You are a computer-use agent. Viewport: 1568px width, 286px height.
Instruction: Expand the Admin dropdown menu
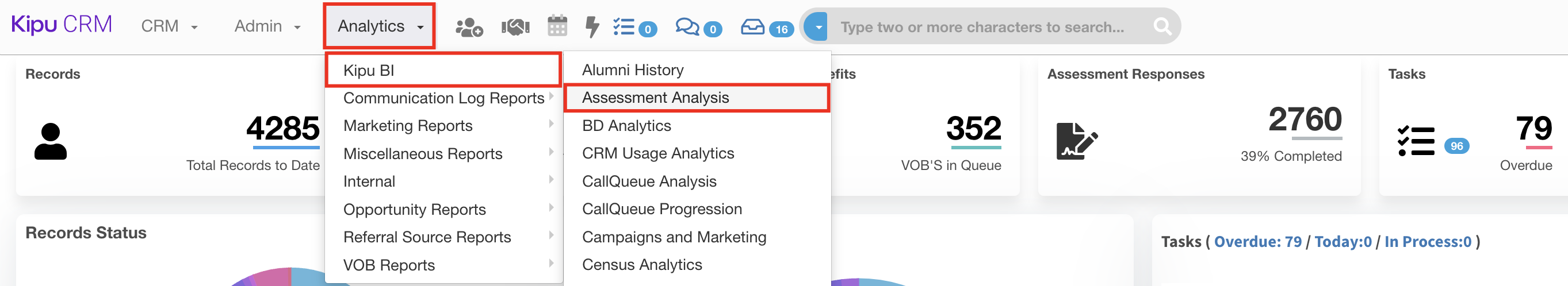tap(267, 26)
